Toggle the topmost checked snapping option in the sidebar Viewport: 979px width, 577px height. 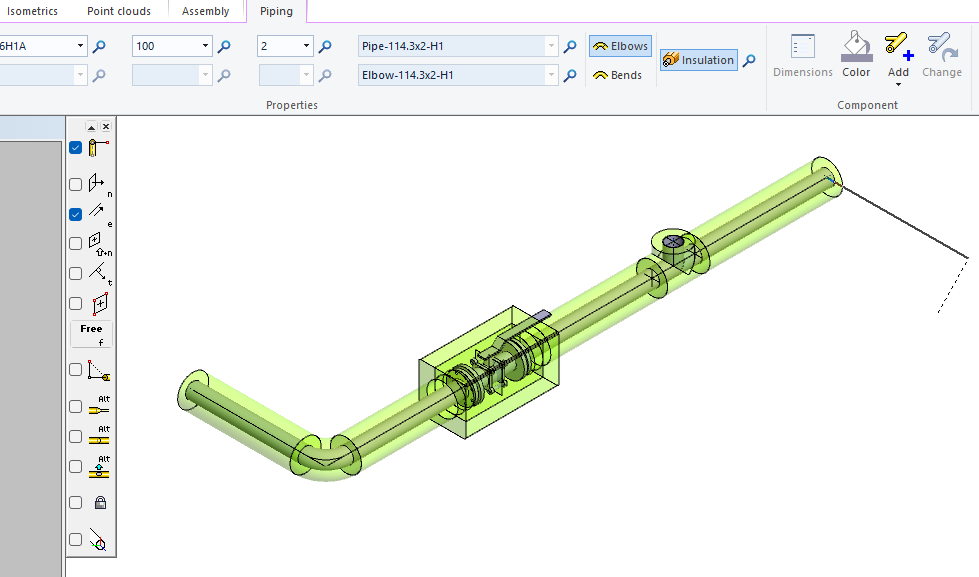click(x=75, y=147)
